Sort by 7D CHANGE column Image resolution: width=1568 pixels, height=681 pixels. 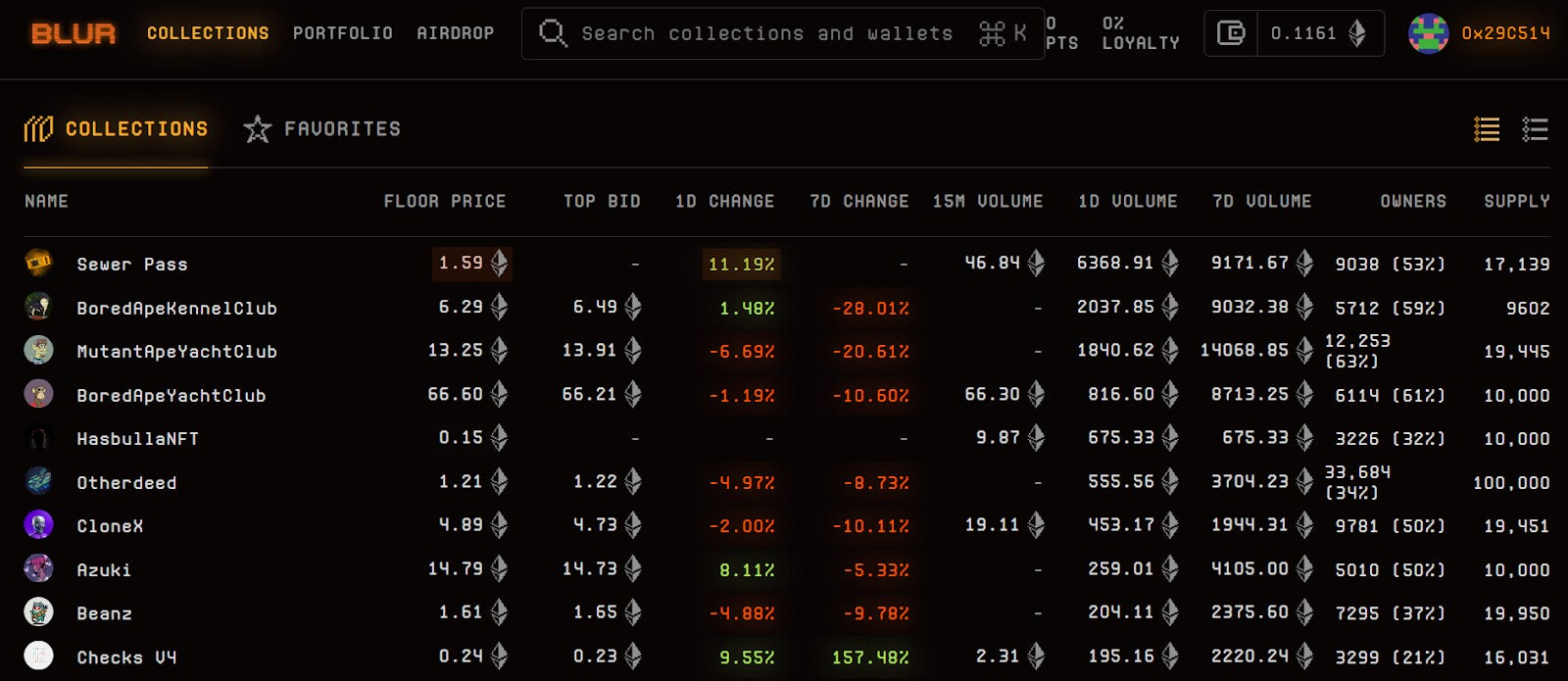(859, 201)
